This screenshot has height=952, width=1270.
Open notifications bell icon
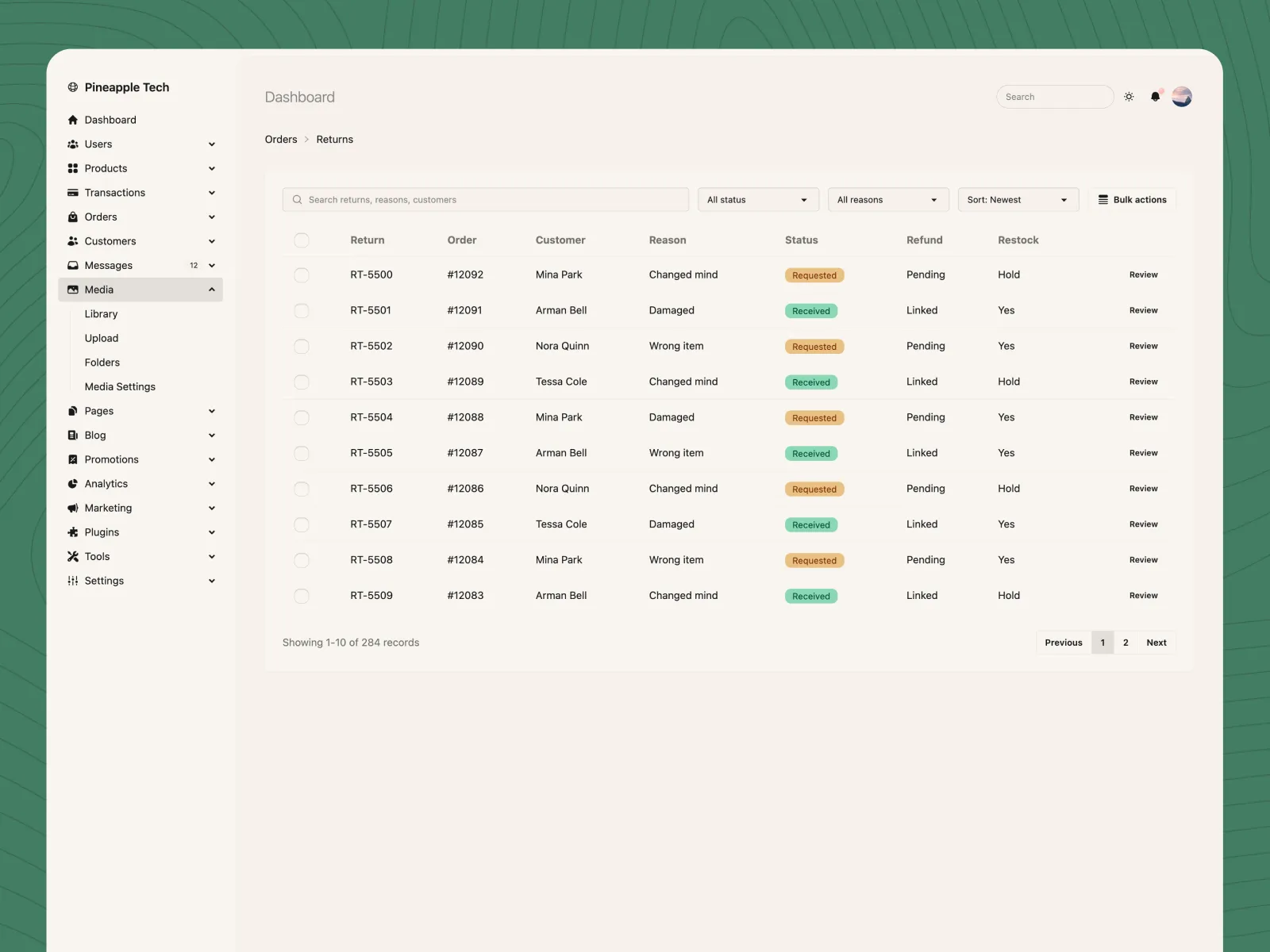1156,97
